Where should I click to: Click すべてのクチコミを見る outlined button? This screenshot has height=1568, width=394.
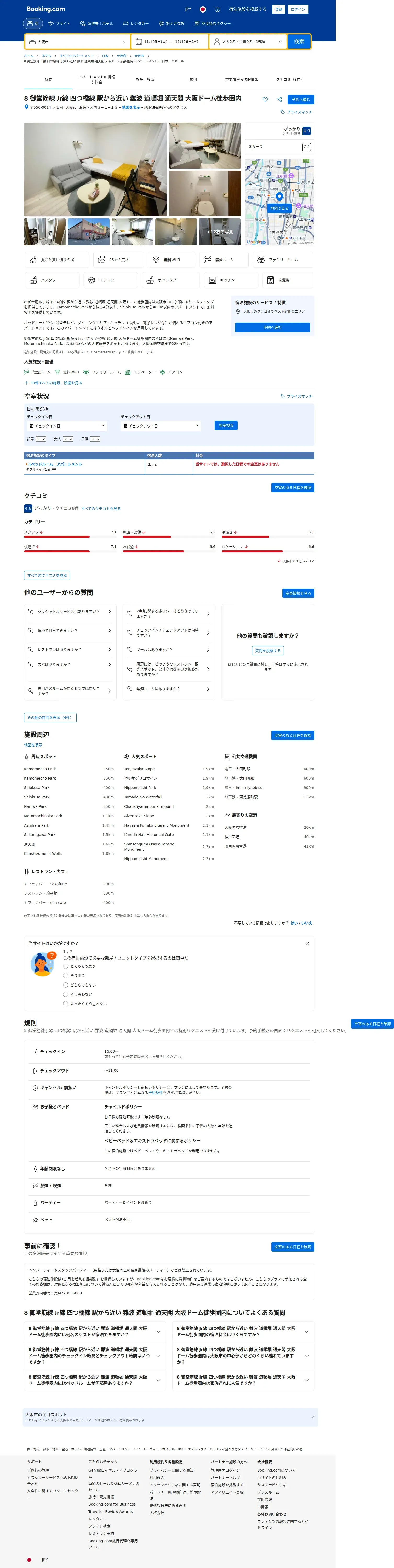click(47, 575)
